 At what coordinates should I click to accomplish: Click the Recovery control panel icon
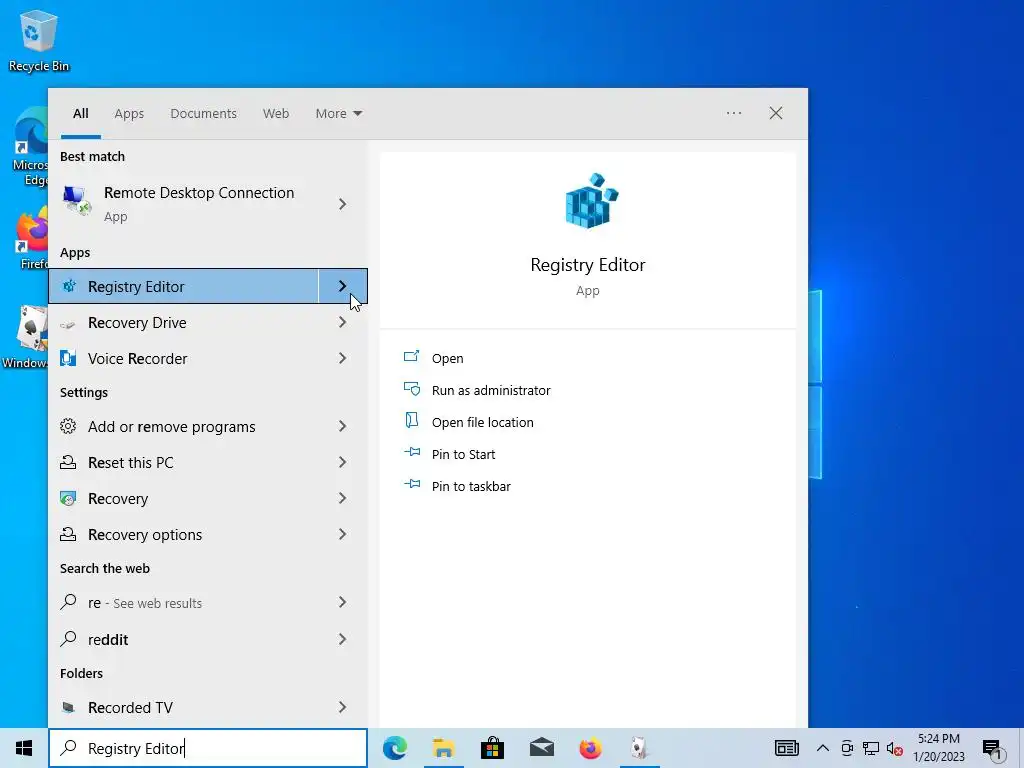(x=68, y=498)
